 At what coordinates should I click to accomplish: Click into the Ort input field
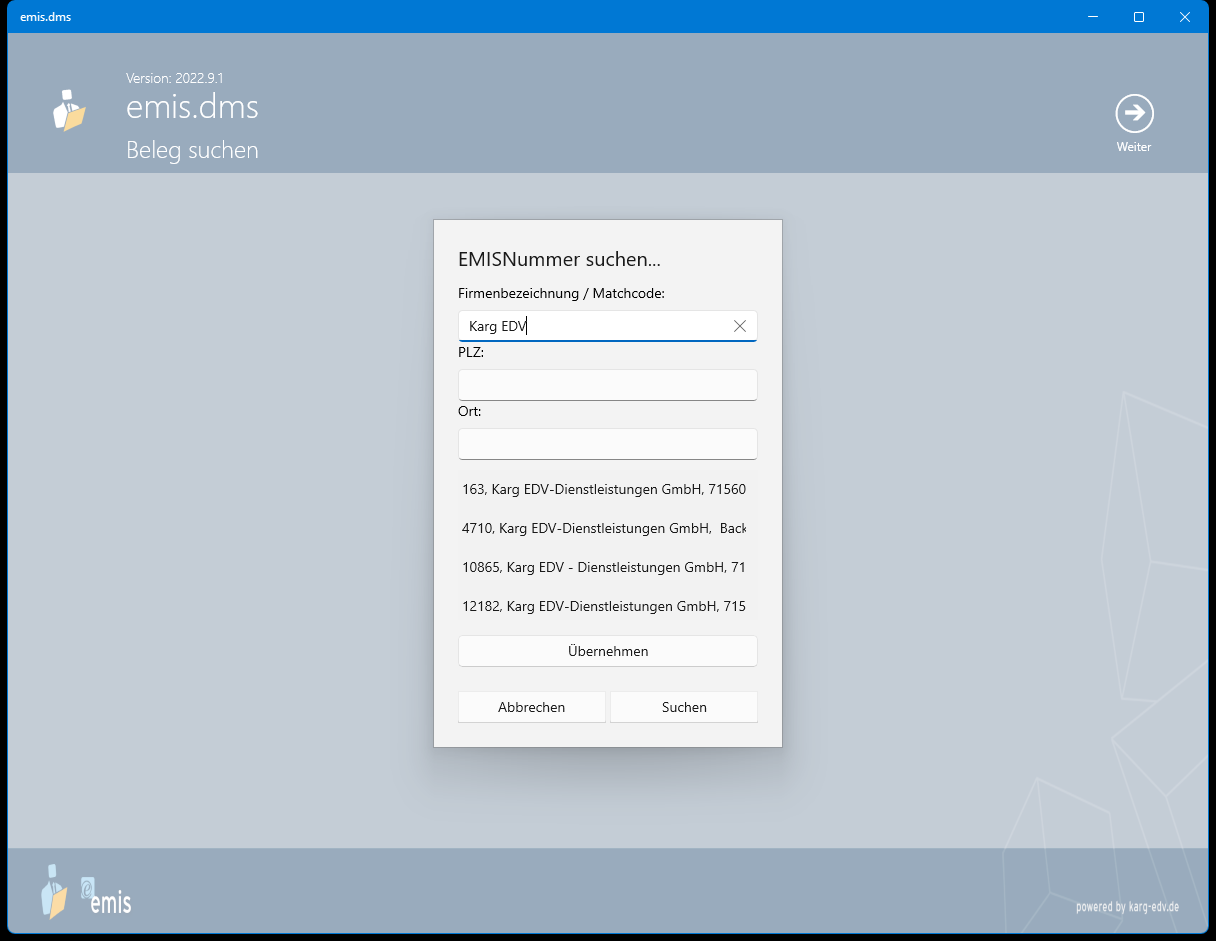pos(608,444)
